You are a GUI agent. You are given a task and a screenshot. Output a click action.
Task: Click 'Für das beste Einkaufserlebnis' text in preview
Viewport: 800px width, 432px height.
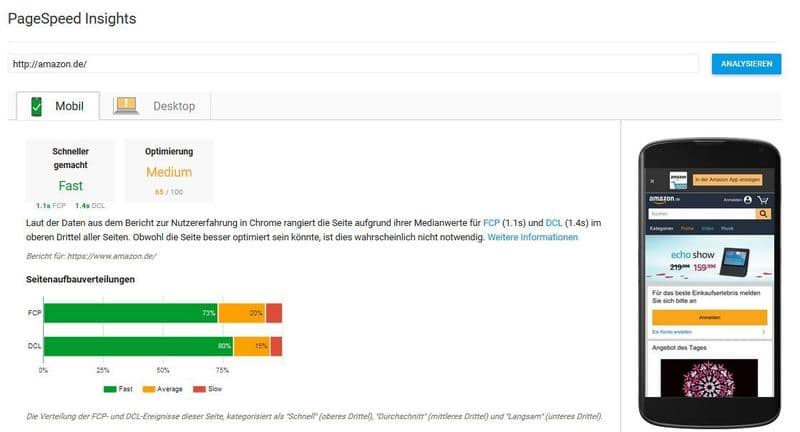(706, 297)
